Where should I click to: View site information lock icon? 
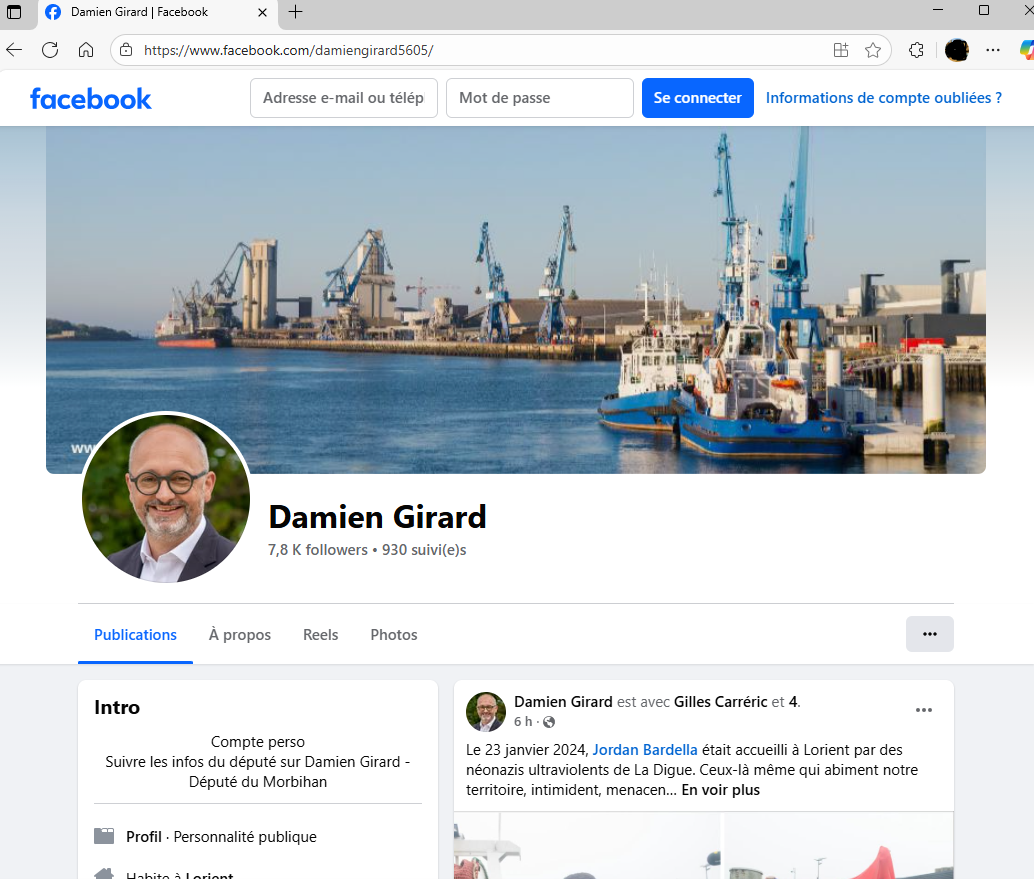(x=126, y=50)
